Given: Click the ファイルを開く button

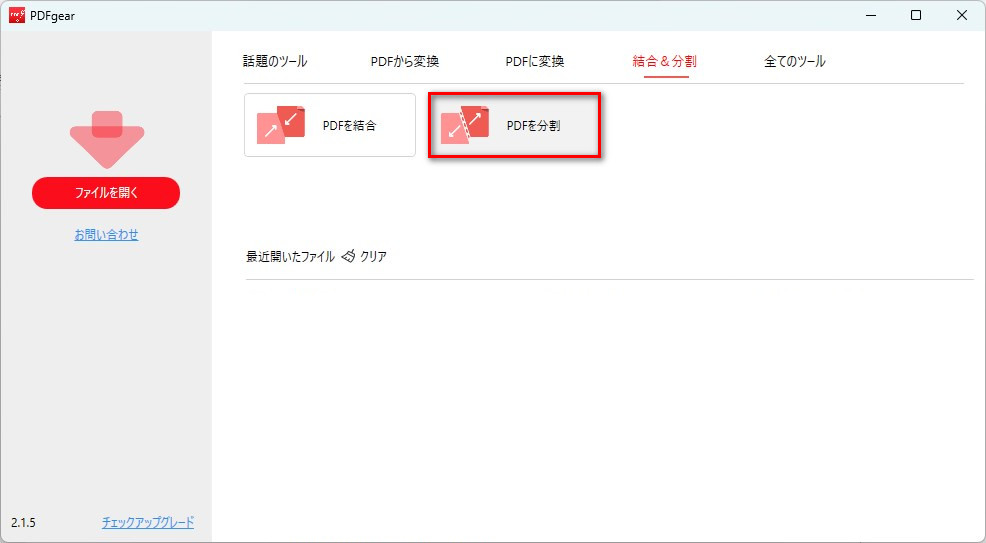Looking at the screenshot, I should click(106, 193).
